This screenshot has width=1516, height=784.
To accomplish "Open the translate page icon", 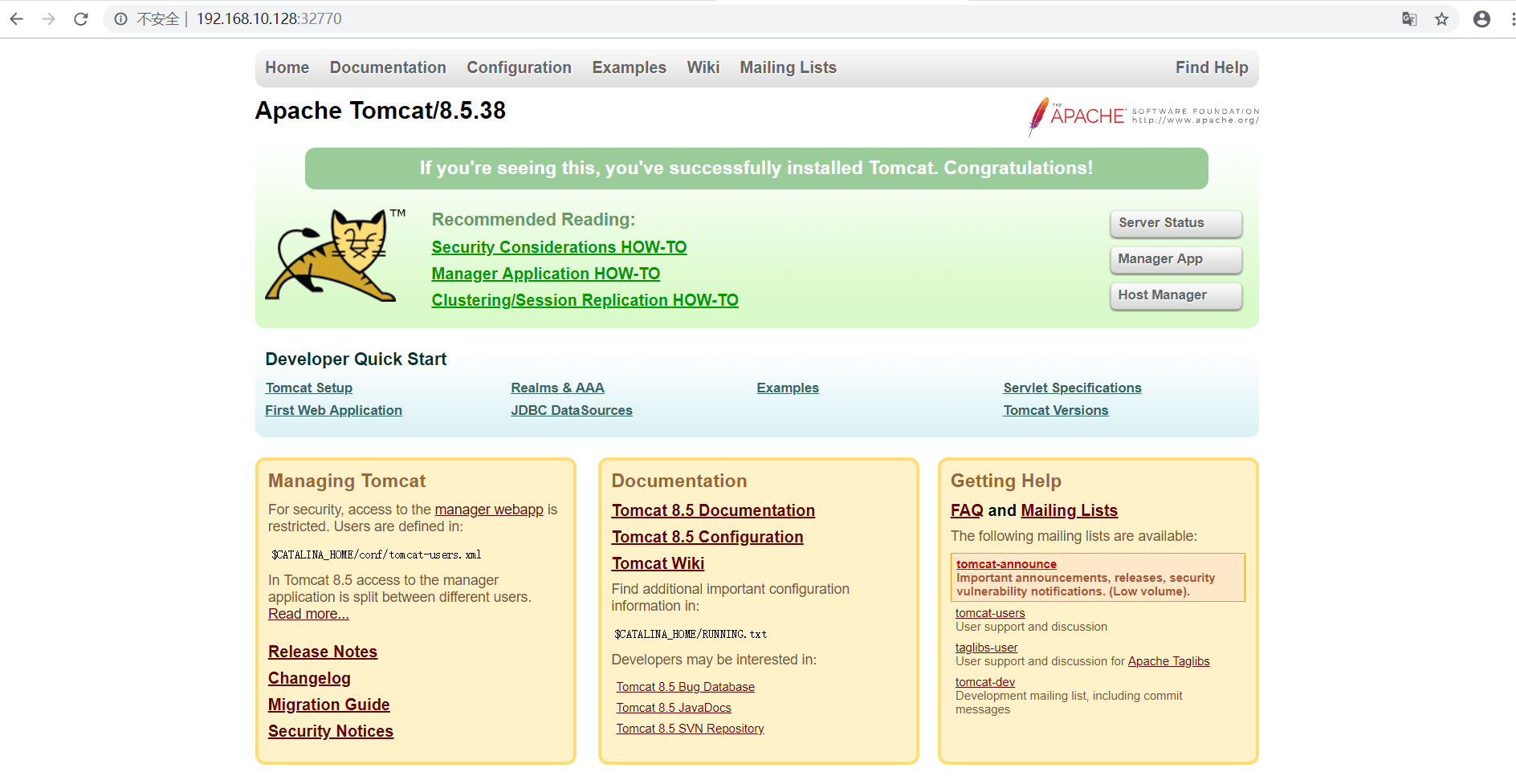I will click(1409, 18).
